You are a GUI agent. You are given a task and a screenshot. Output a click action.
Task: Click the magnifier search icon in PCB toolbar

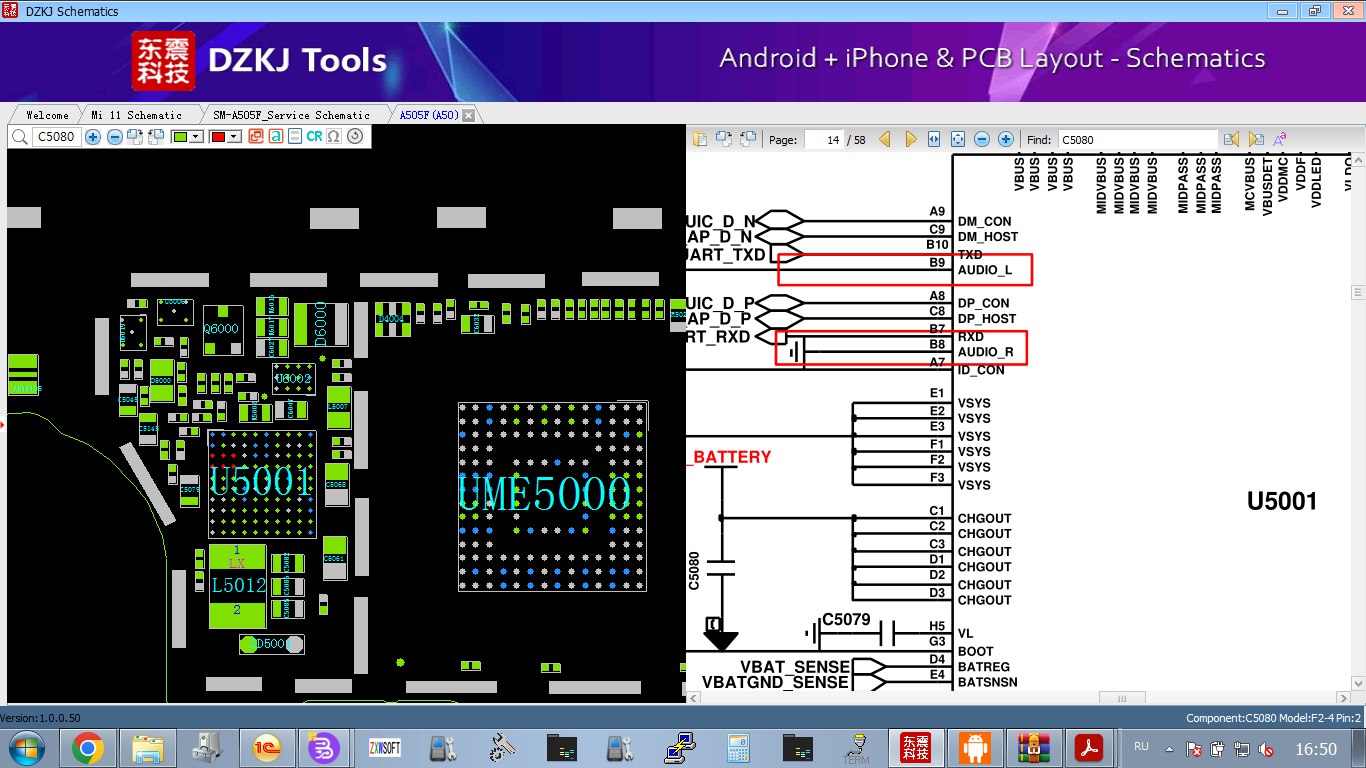tap(19, 136)
